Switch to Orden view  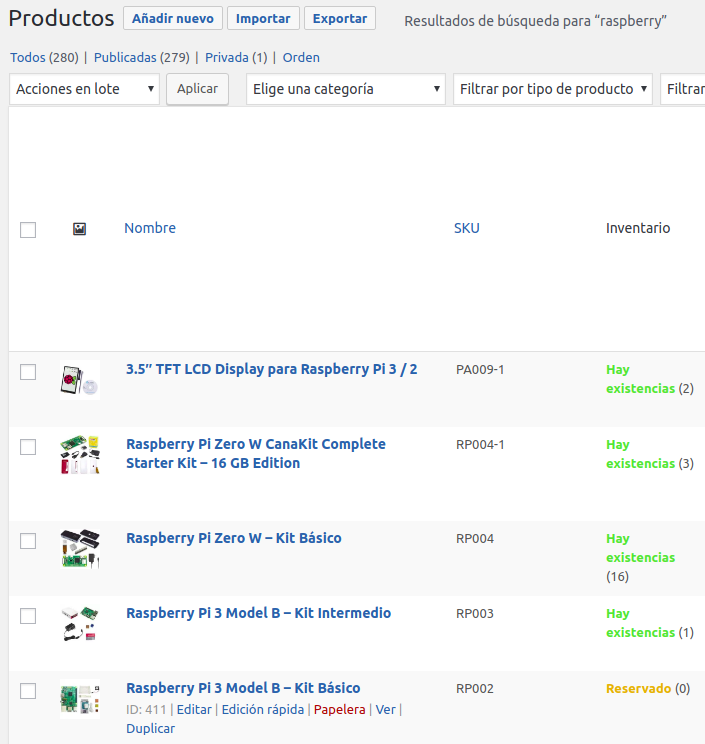click(x=301, y=57)
